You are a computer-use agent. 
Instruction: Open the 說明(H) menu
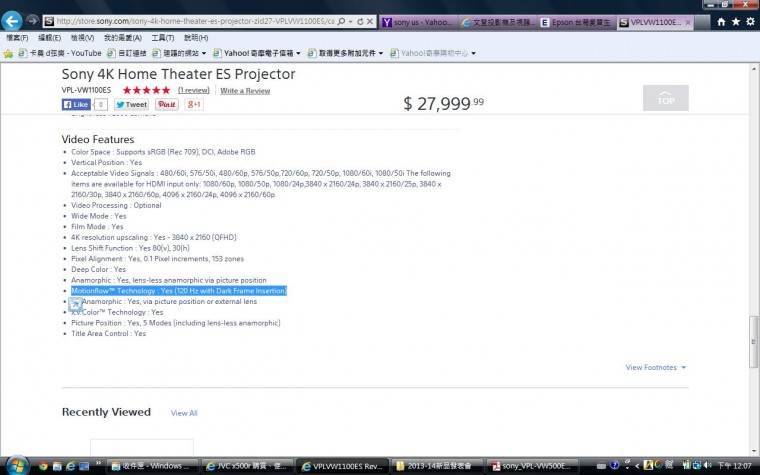(196, 38)
